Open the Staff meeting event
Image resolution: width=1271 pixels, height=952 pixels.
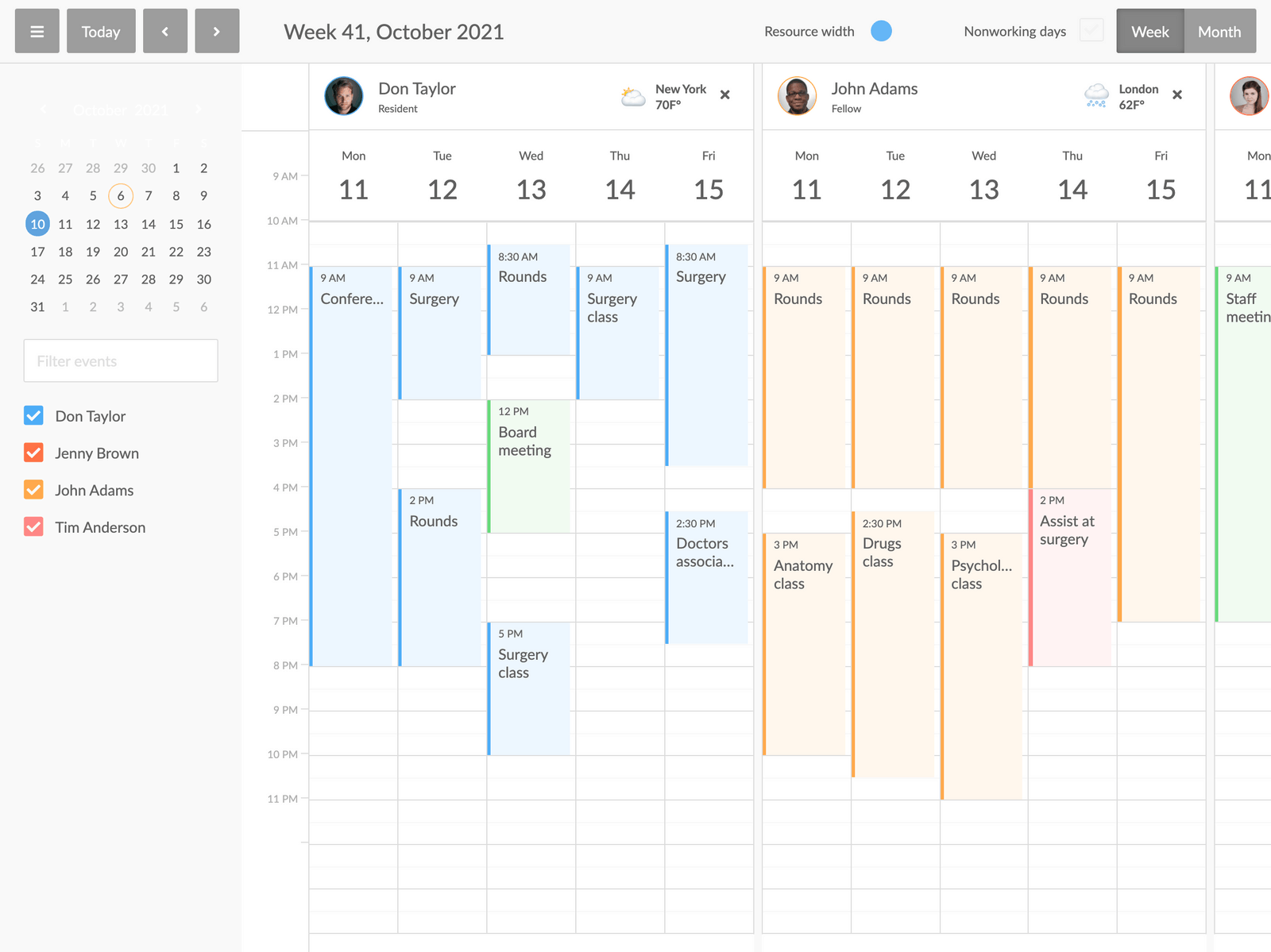pos(1243,444)
